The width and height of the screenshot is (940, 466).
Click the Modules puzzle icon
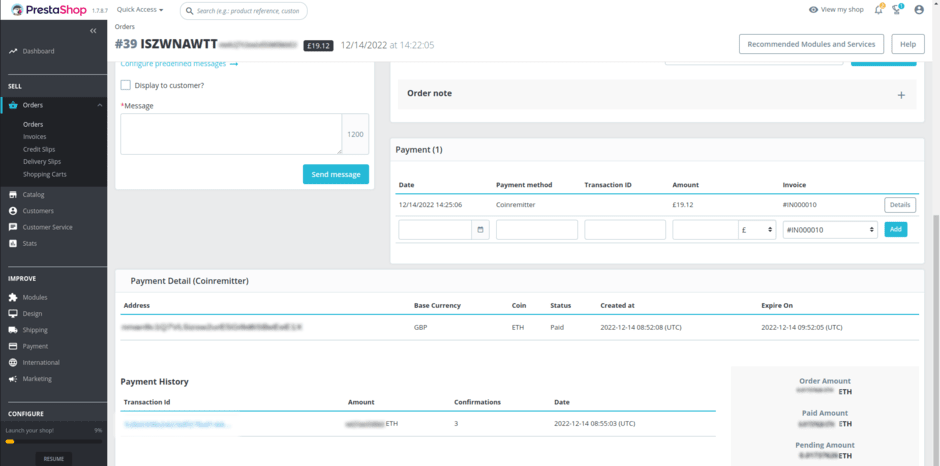click(13, 297)
